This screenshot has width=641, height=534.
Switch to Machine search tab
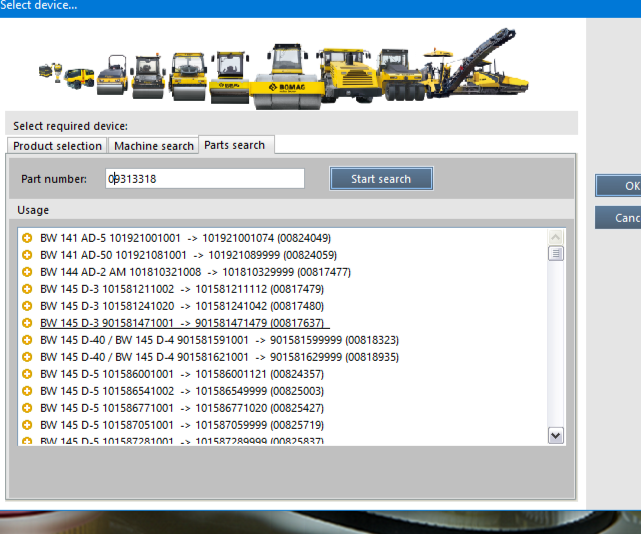click(154, 146)
